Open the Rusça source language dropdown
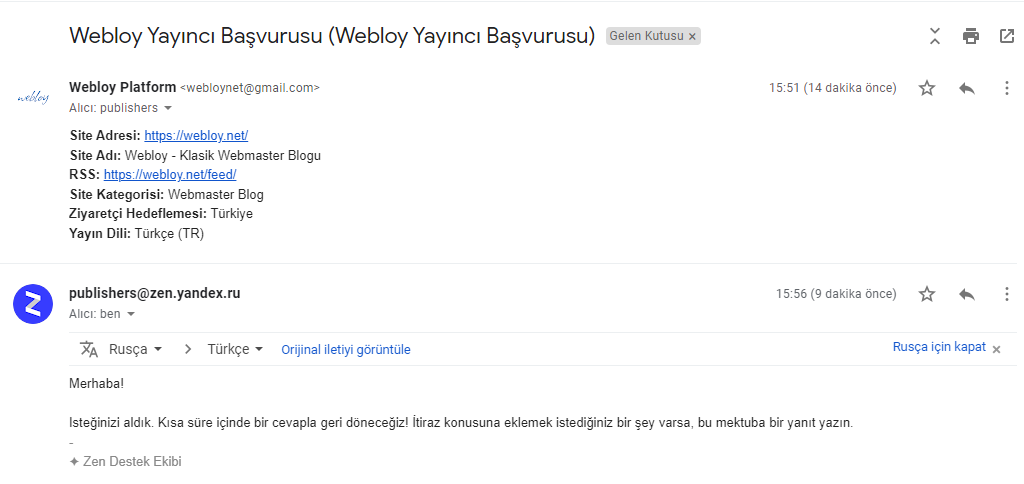 click(x=135, y=349)
